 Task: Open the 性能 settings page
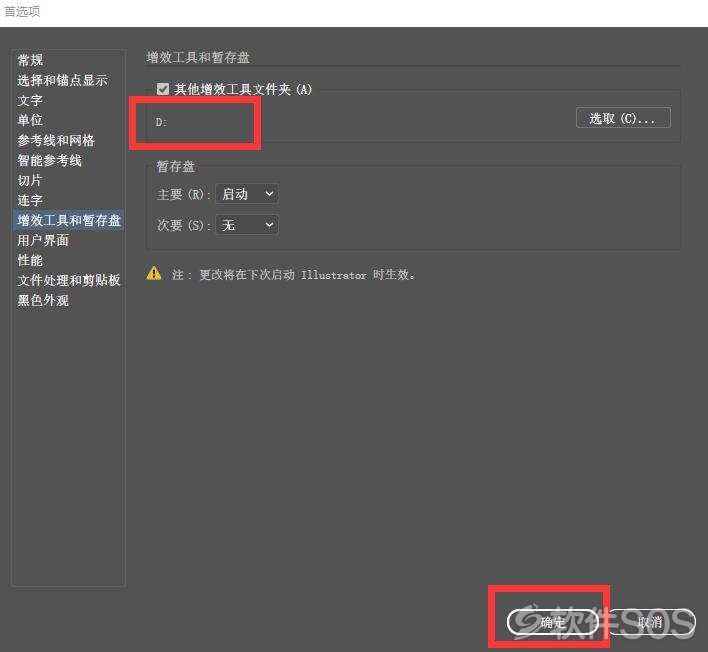coord(30,260)
